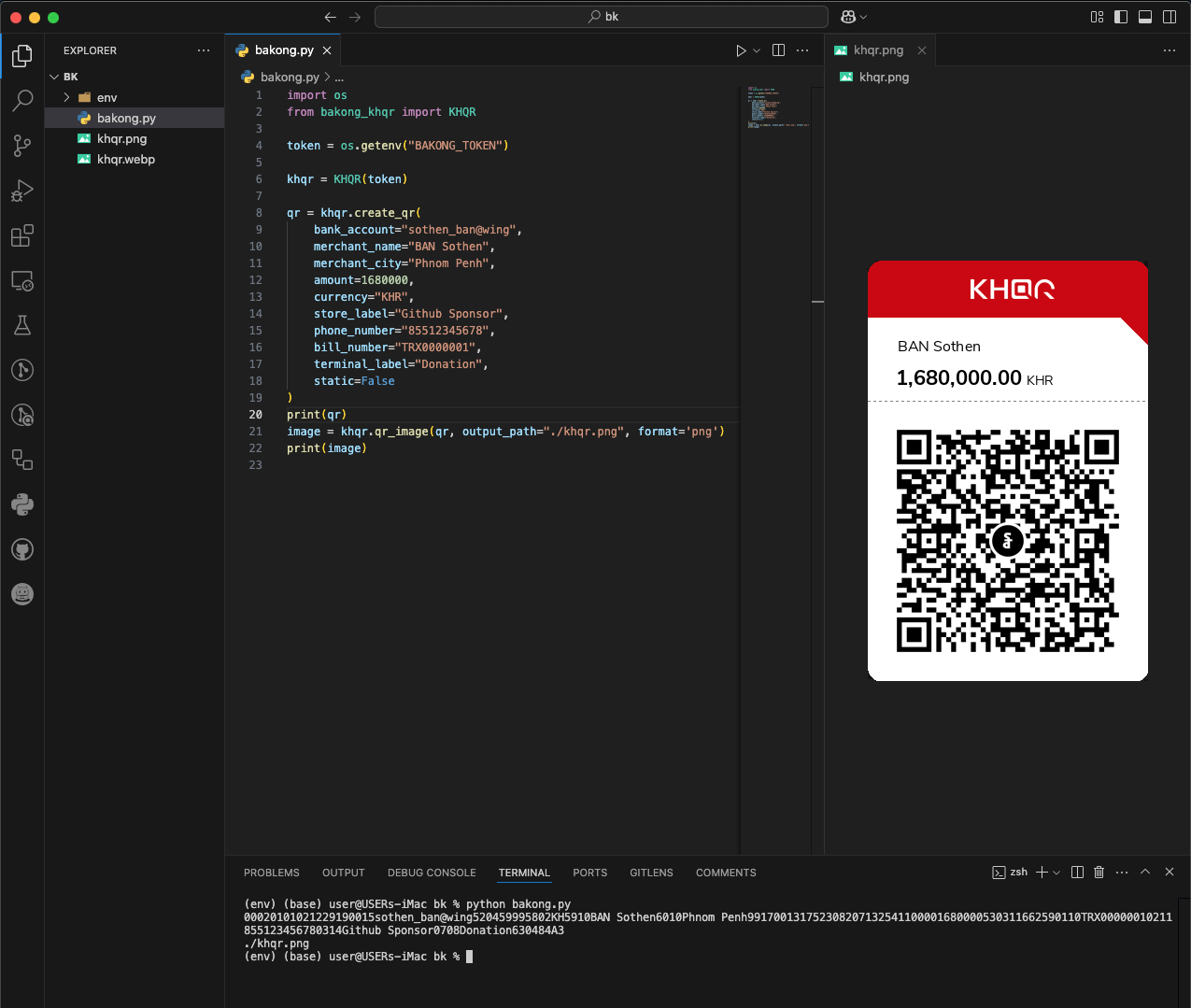The width and height of the screenshot is (1191, 1008).
Task: Open the Run and Debug view
Action: point(22,190)
